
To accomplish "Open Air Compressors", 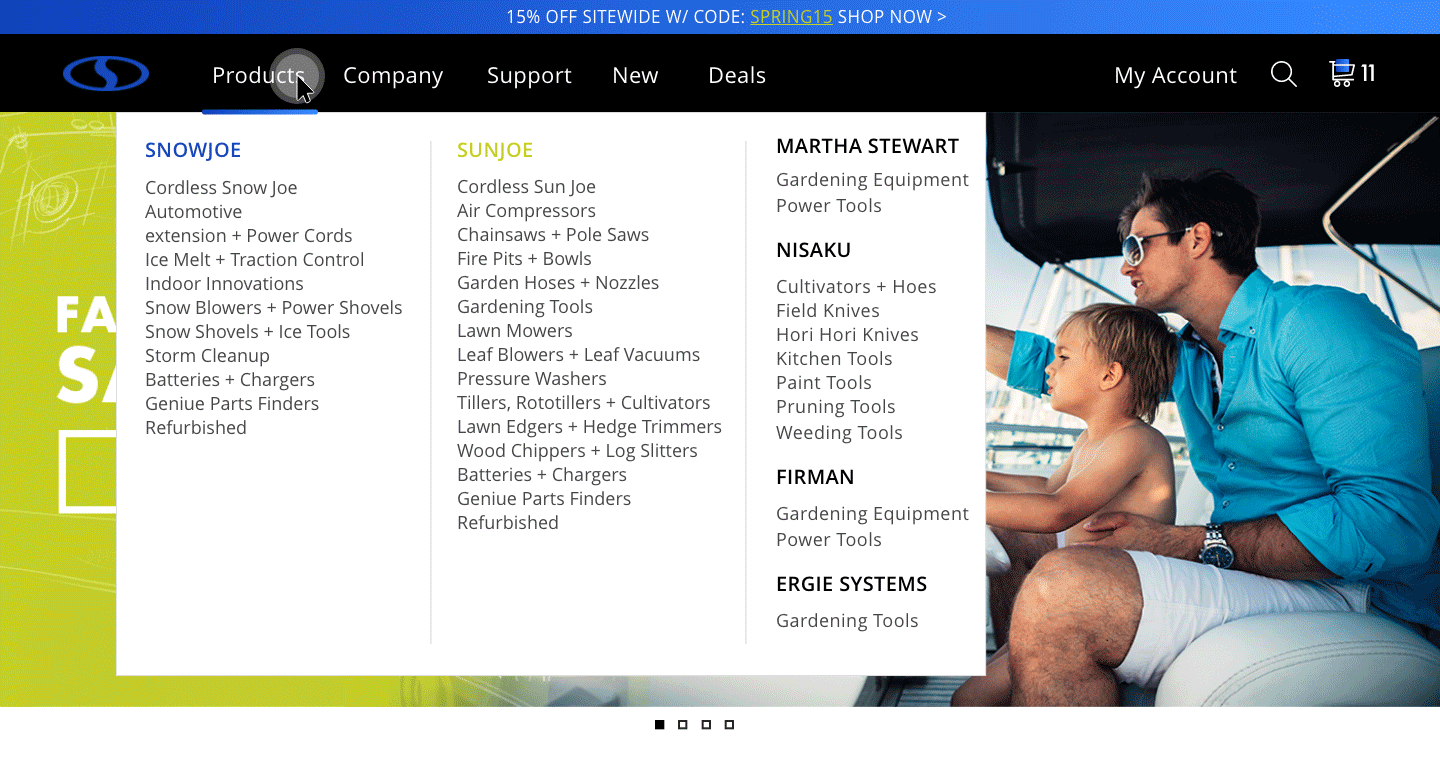I will coord(526,211).
